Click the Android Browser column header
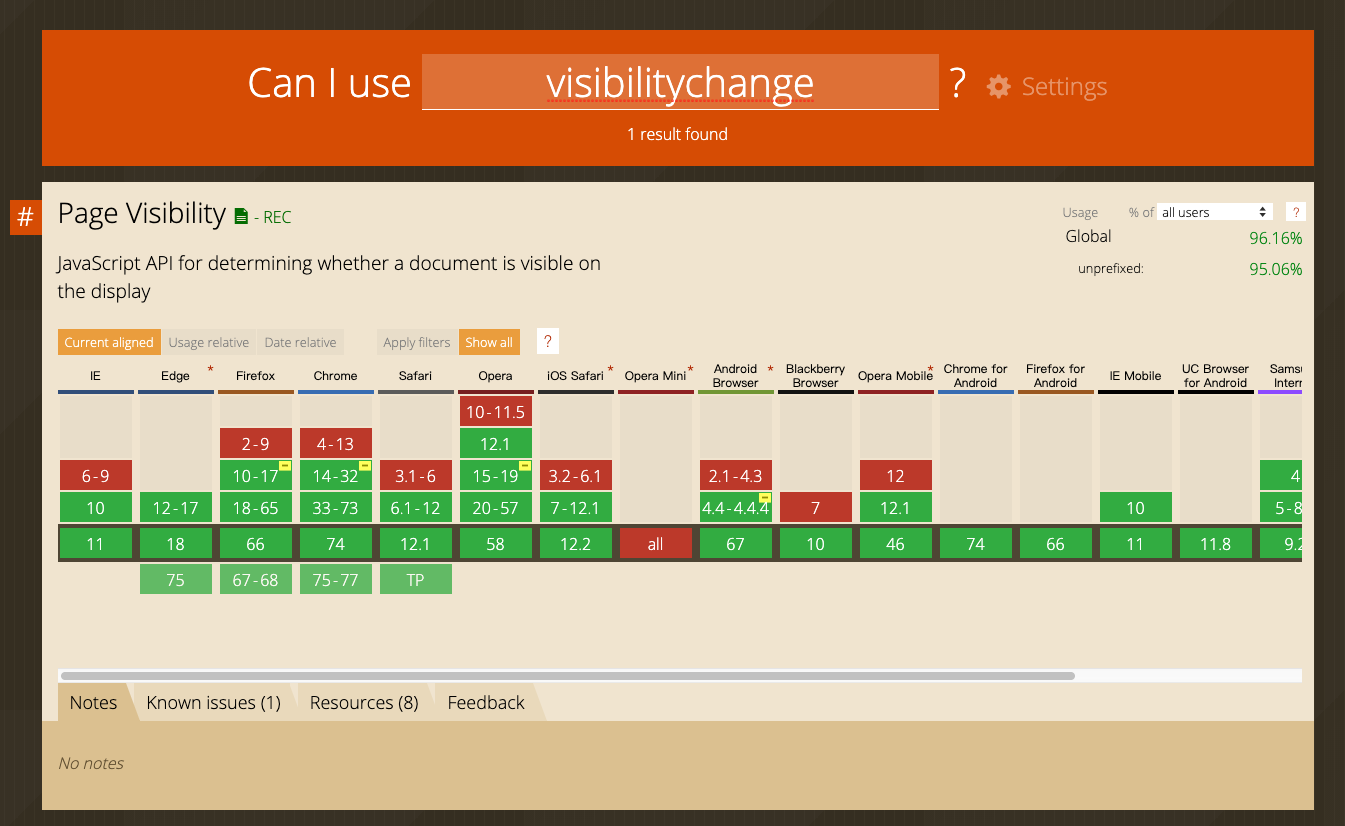 [735, 376]
